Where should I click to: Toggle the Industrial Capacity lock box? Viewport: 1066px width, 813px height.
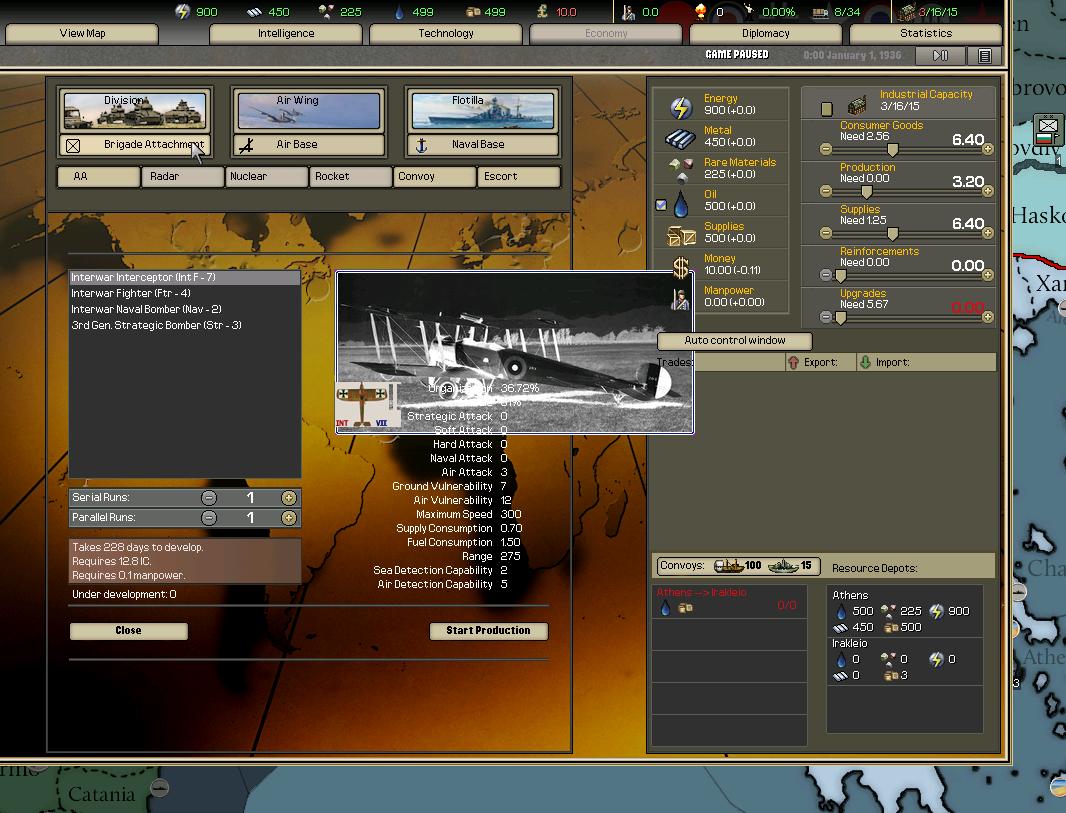coord(827,108)
